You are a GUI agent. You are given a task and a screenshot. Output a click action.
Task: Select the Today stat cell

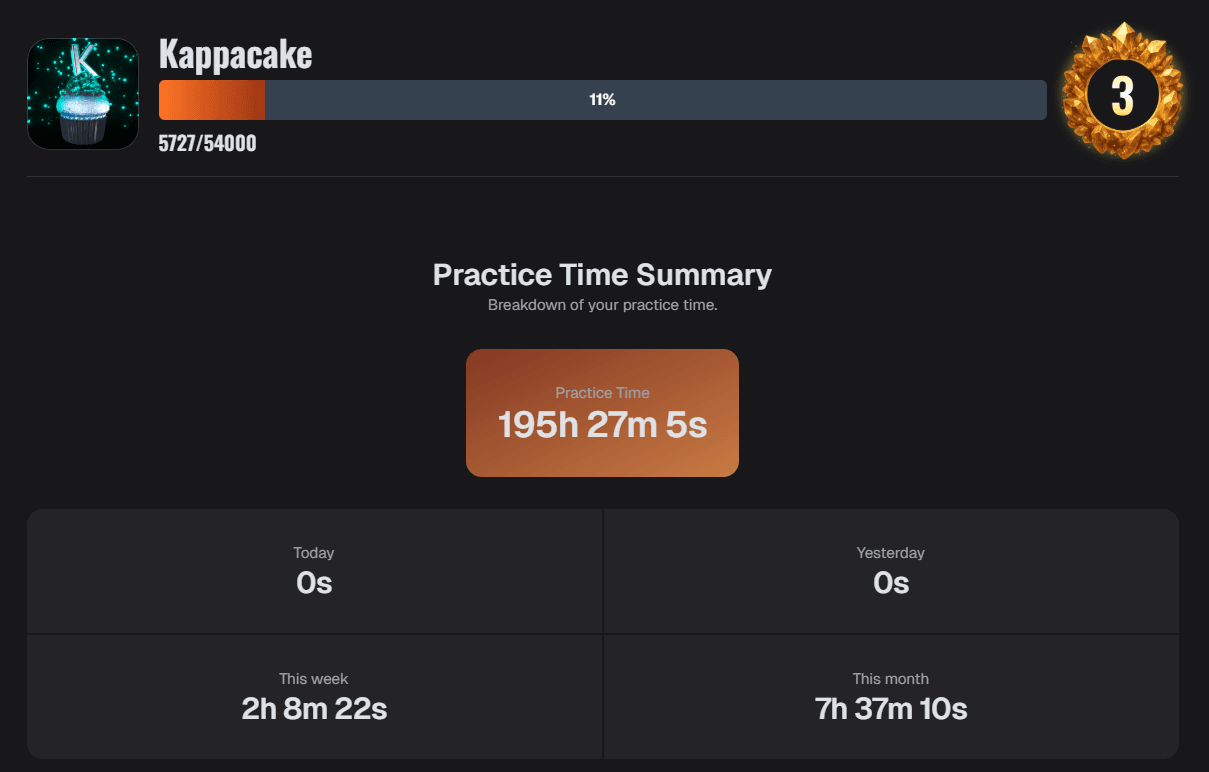pyautogui.click(x=314, y=570)
